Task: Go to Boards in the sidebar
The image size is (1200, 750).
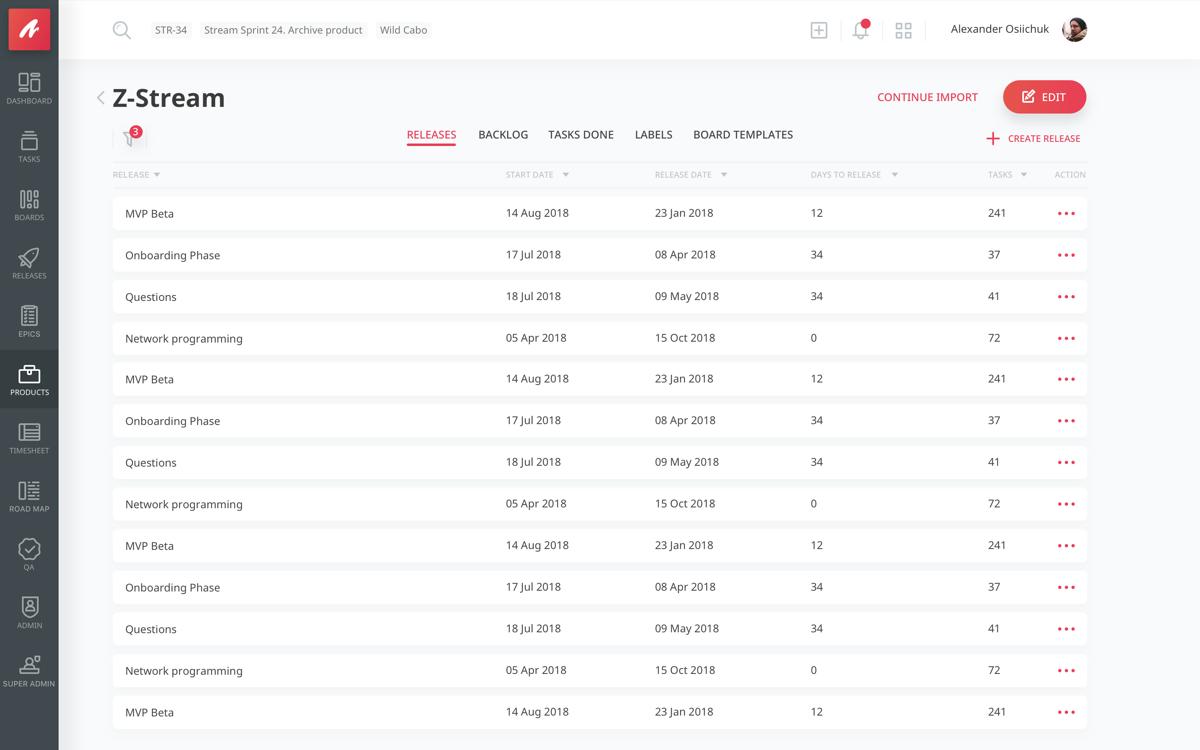Action: (x=29, y=205)
